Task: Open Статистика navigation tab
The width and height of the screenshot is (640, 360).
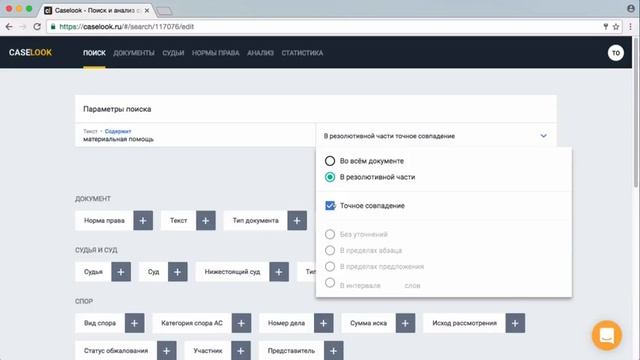Action: tap(302, 53)
